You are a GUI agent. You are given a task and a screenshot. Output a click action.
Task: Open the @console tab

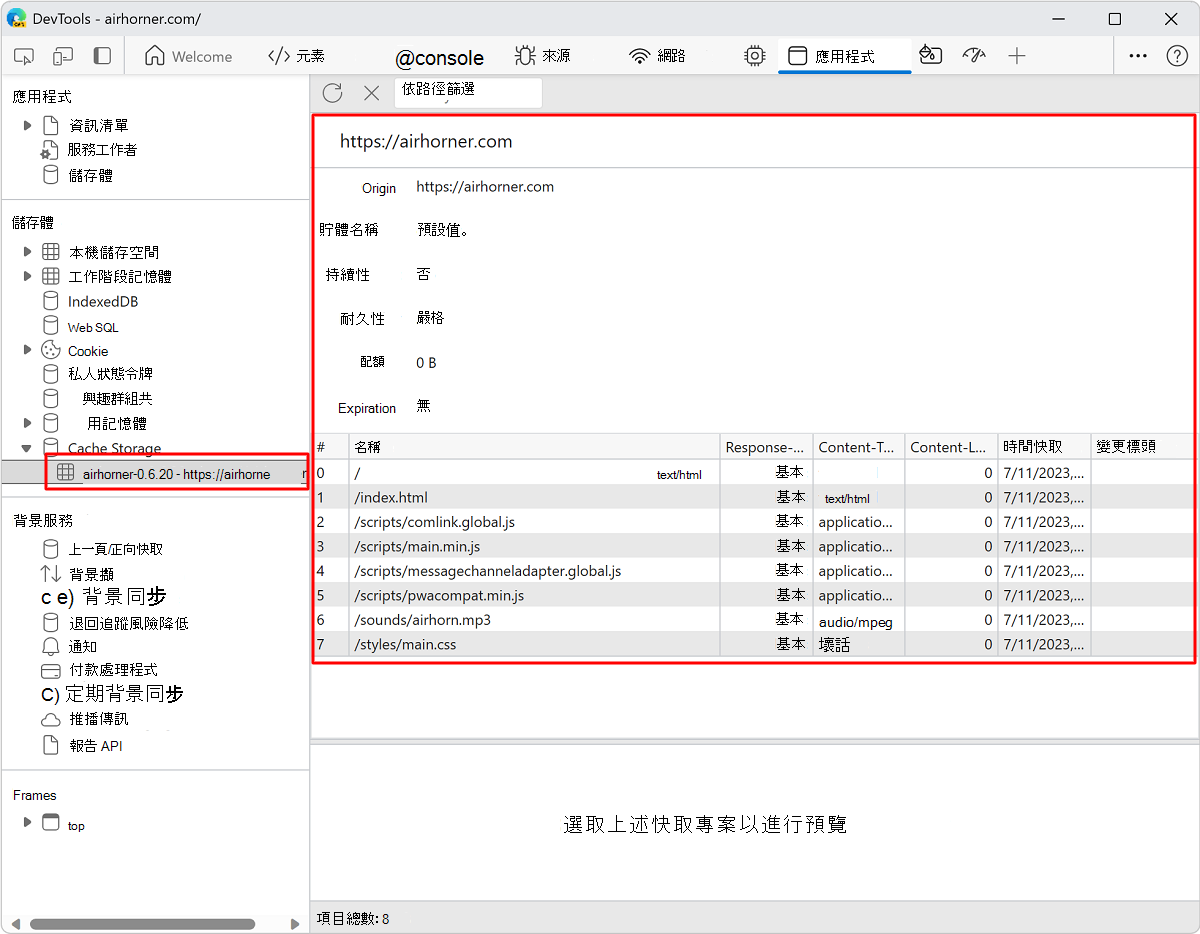439,58
